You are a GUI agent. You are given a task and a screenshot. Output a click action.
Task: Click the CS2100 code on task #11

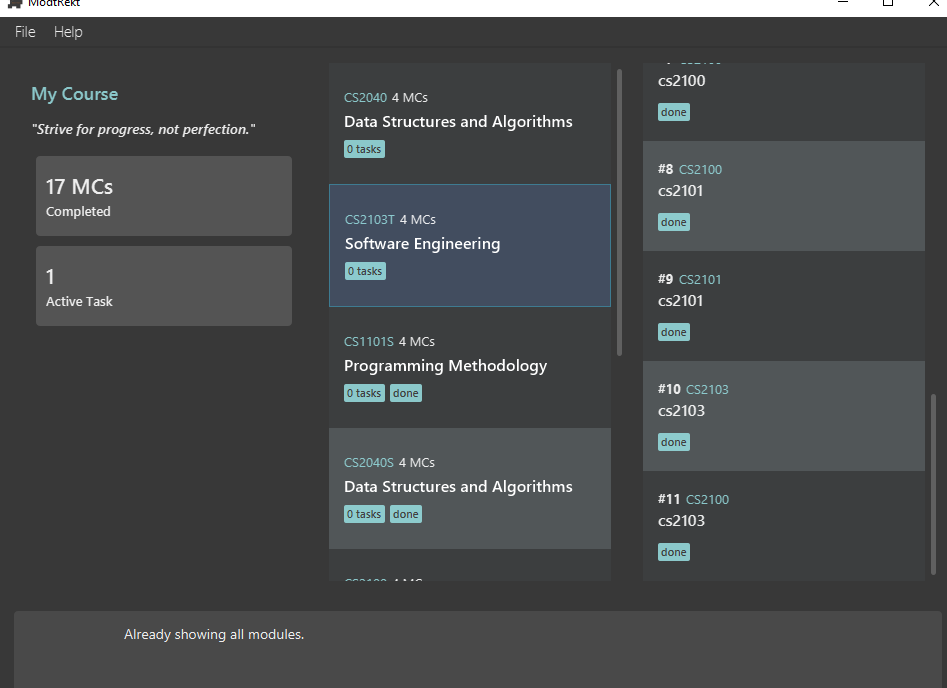point(707,500)
